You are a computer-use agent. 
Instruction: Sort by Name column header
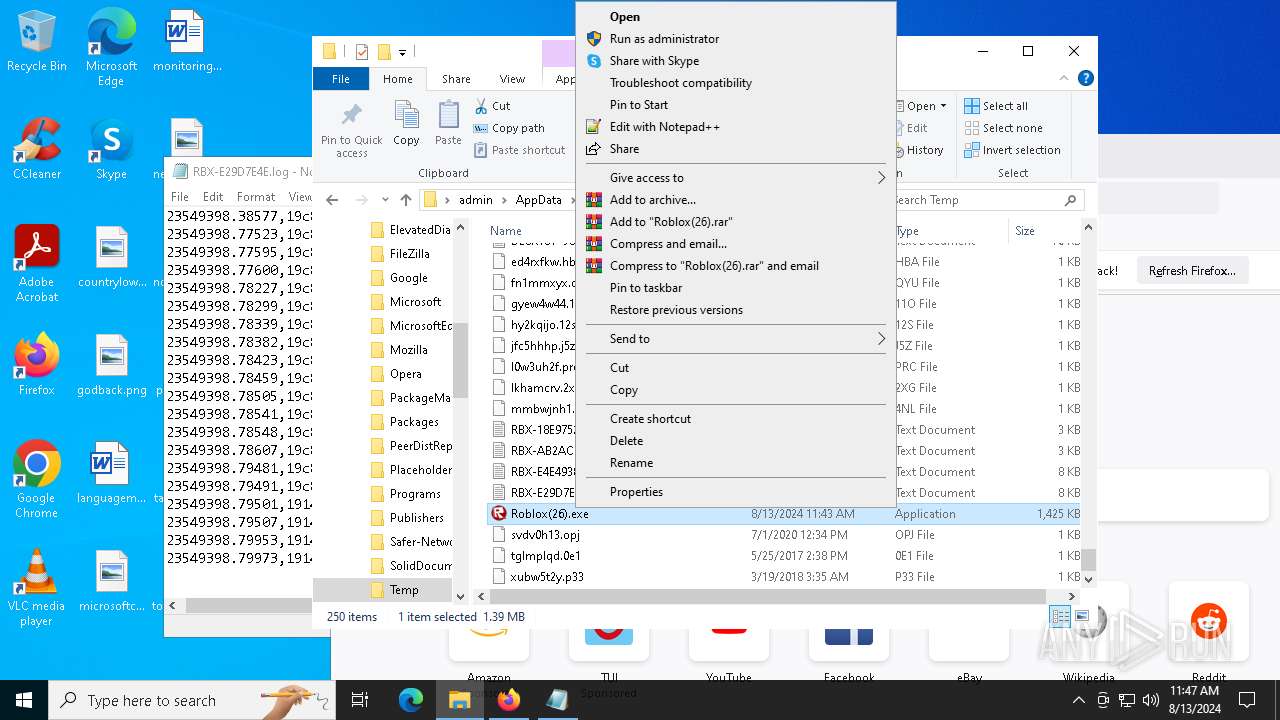click(505, 231)
